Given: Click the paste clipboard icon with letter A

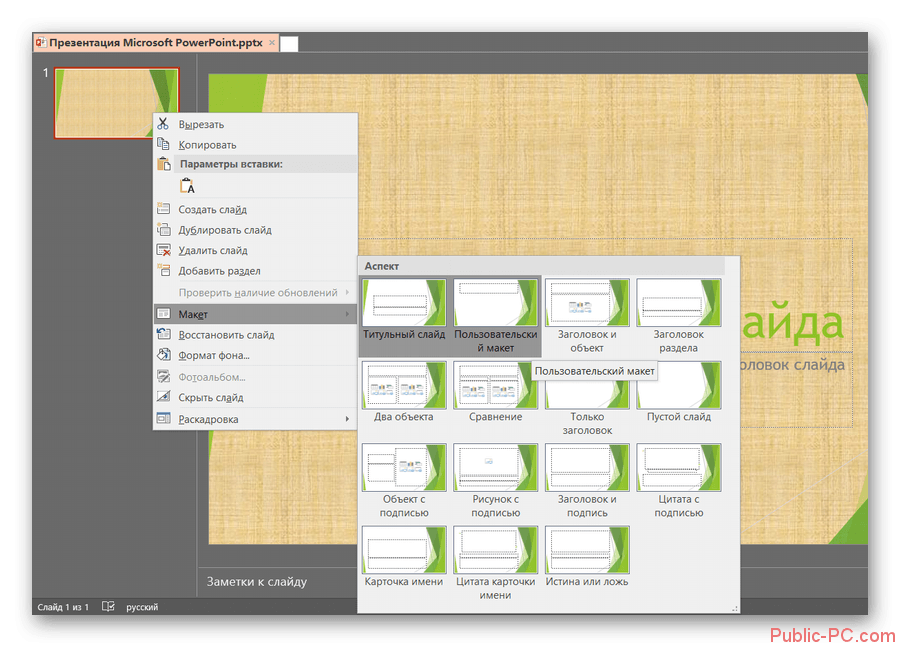Looking at the screenshot, I should click(x=187, y=186).
